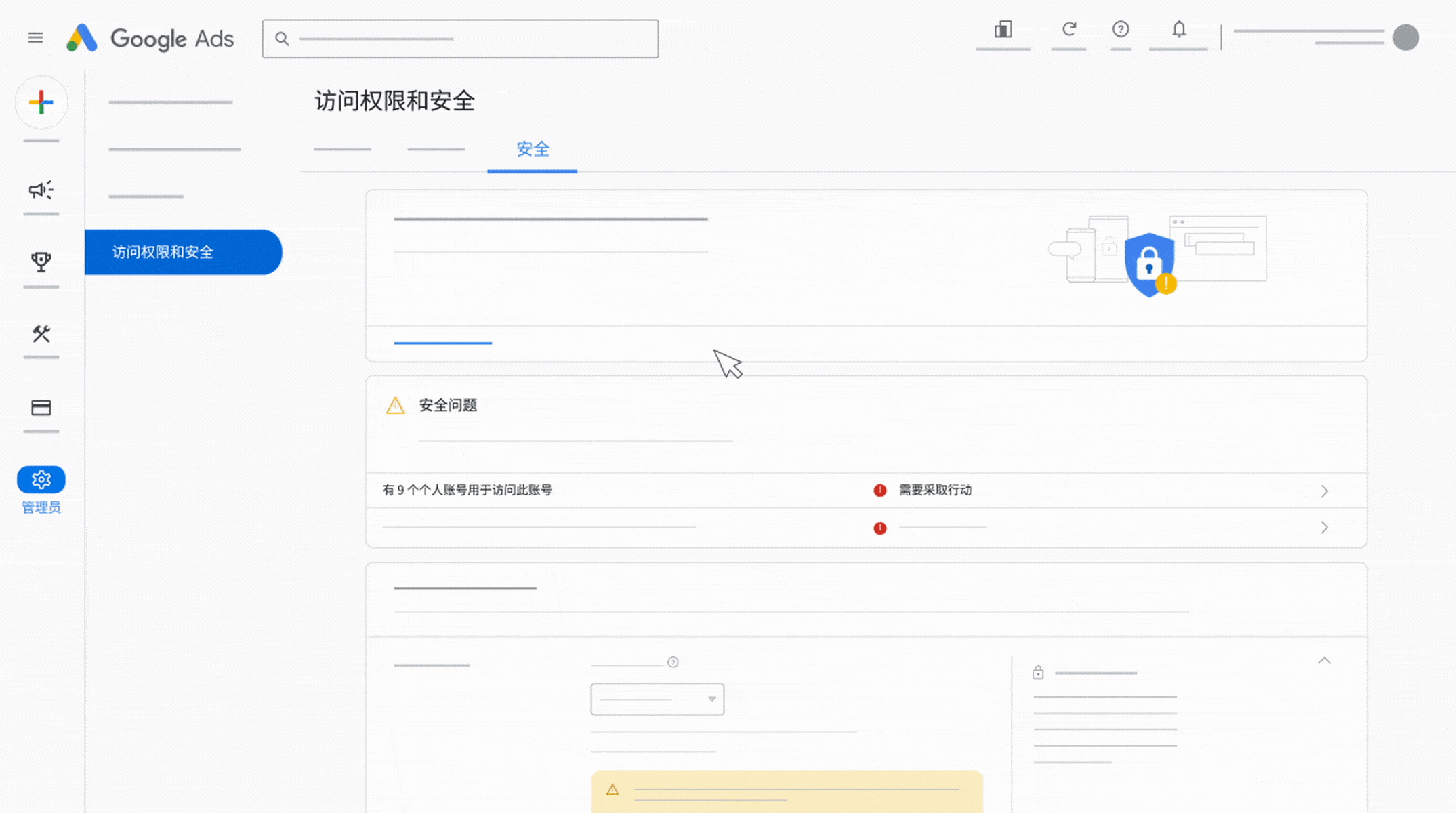Viewport: 1456px width, 813px height.
Task: Select the campaigns megaphone icon
Action: [41, 190]
